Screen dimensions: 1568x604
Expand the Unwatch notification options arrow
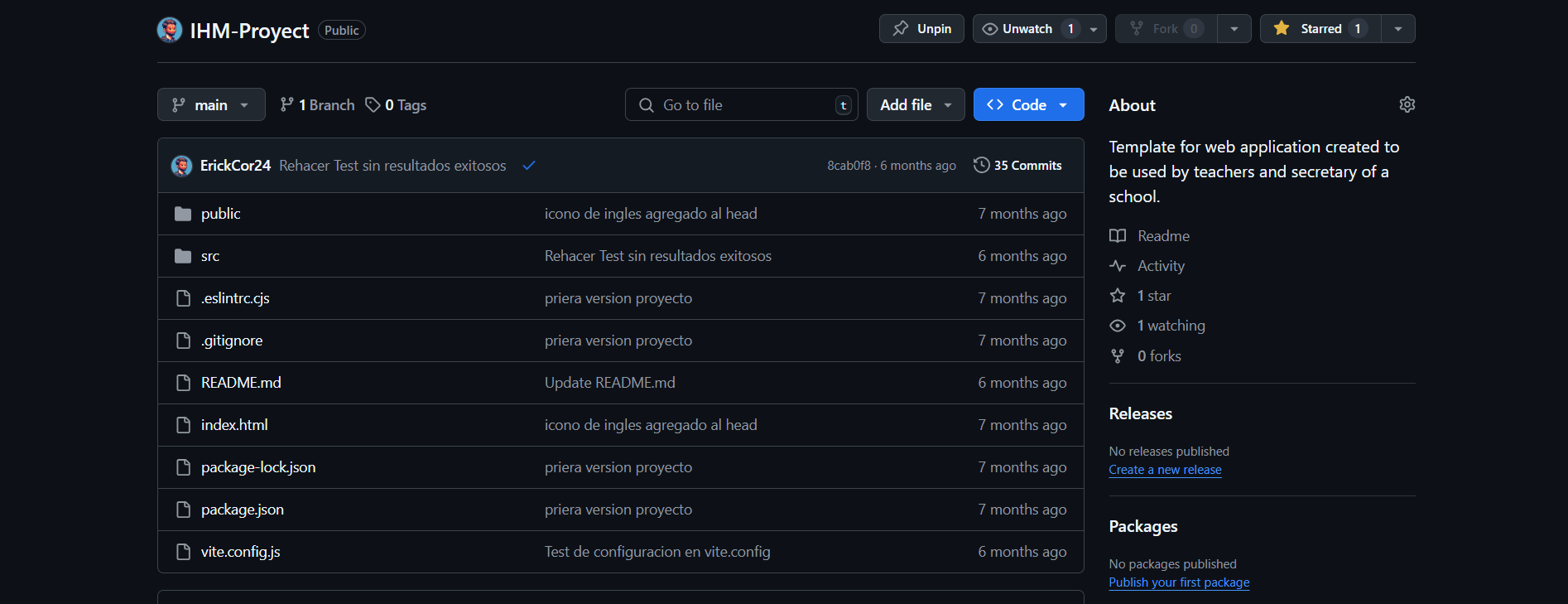point(1094,29)
